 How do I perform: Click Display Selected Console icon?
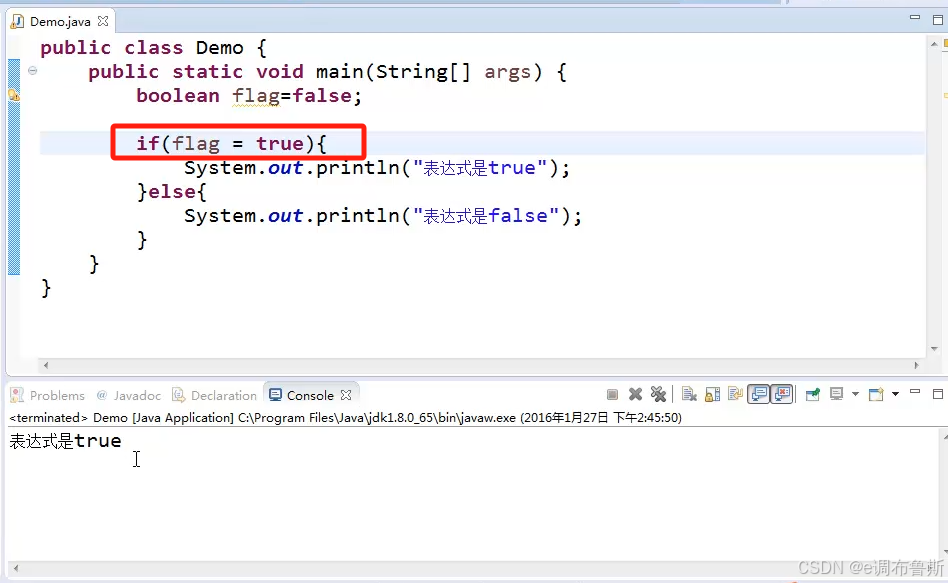(x=837, y=395)
